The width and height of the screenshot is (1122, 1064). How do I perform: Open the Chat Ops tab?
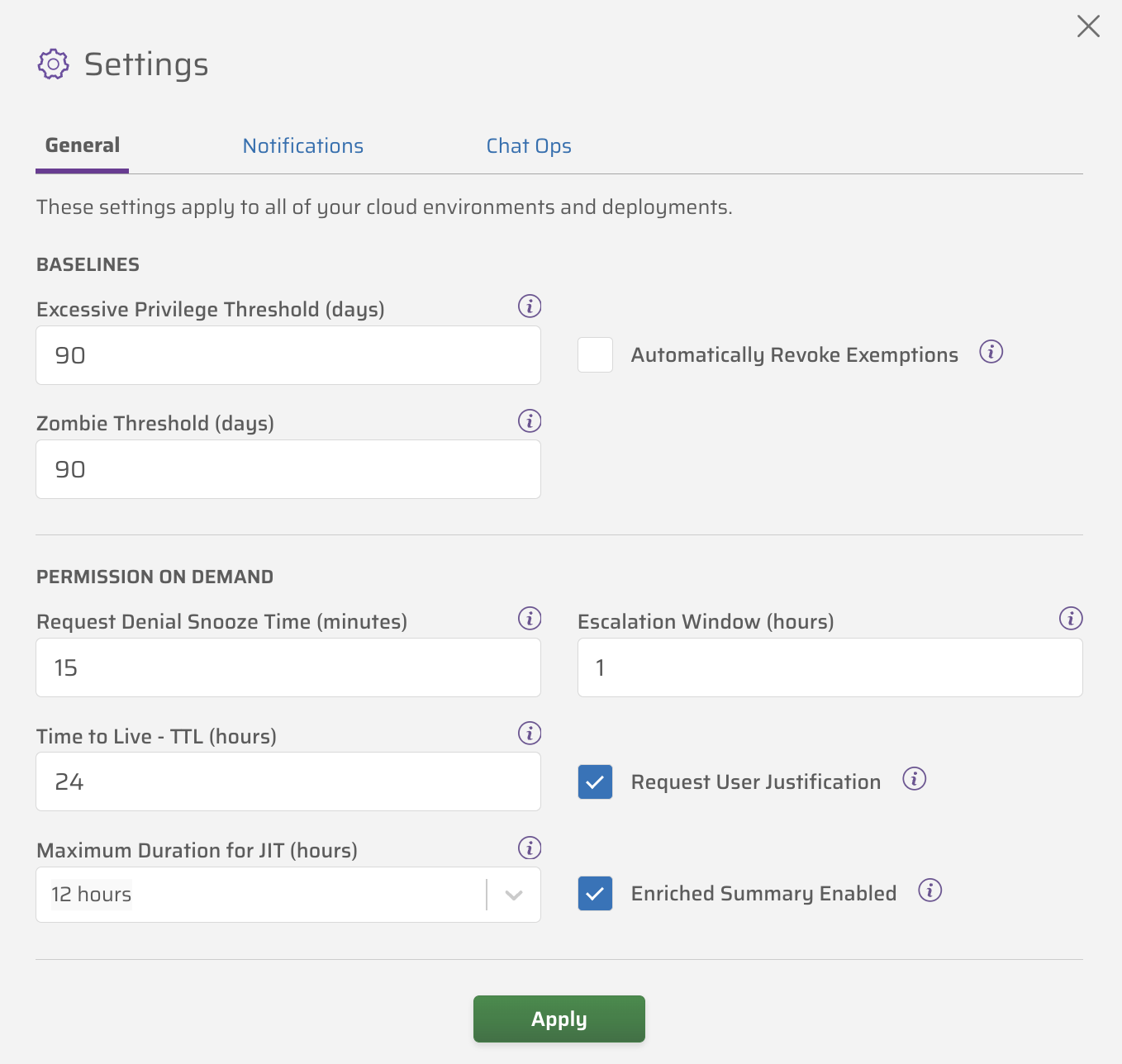click(529, 146)
